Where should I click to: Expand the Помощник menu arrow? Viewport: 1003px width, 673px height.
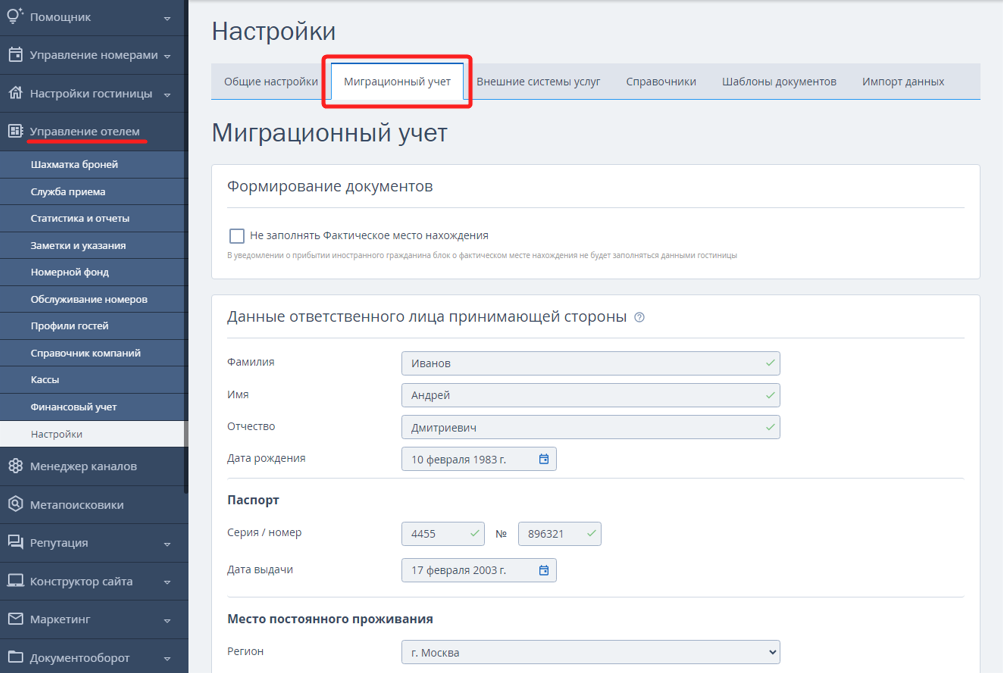167,19
